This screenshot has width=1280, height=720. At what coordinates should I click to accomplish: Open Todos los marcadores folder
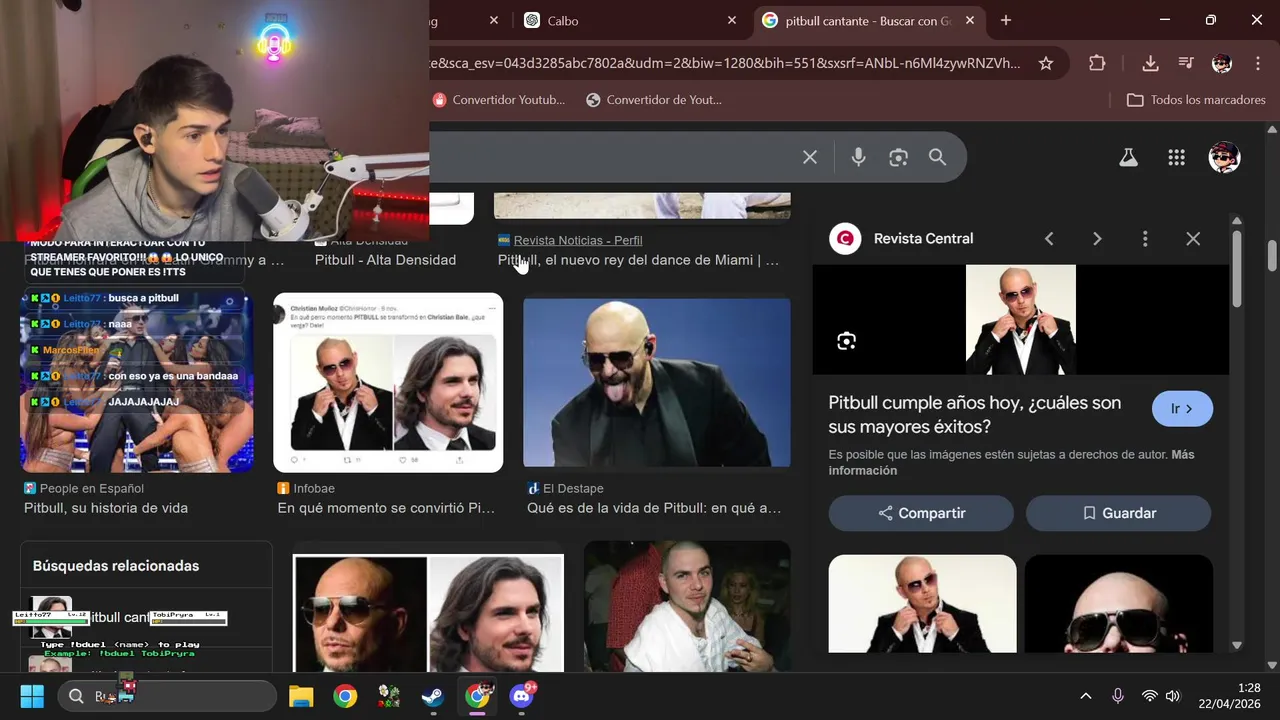(x=1196, y=100)
